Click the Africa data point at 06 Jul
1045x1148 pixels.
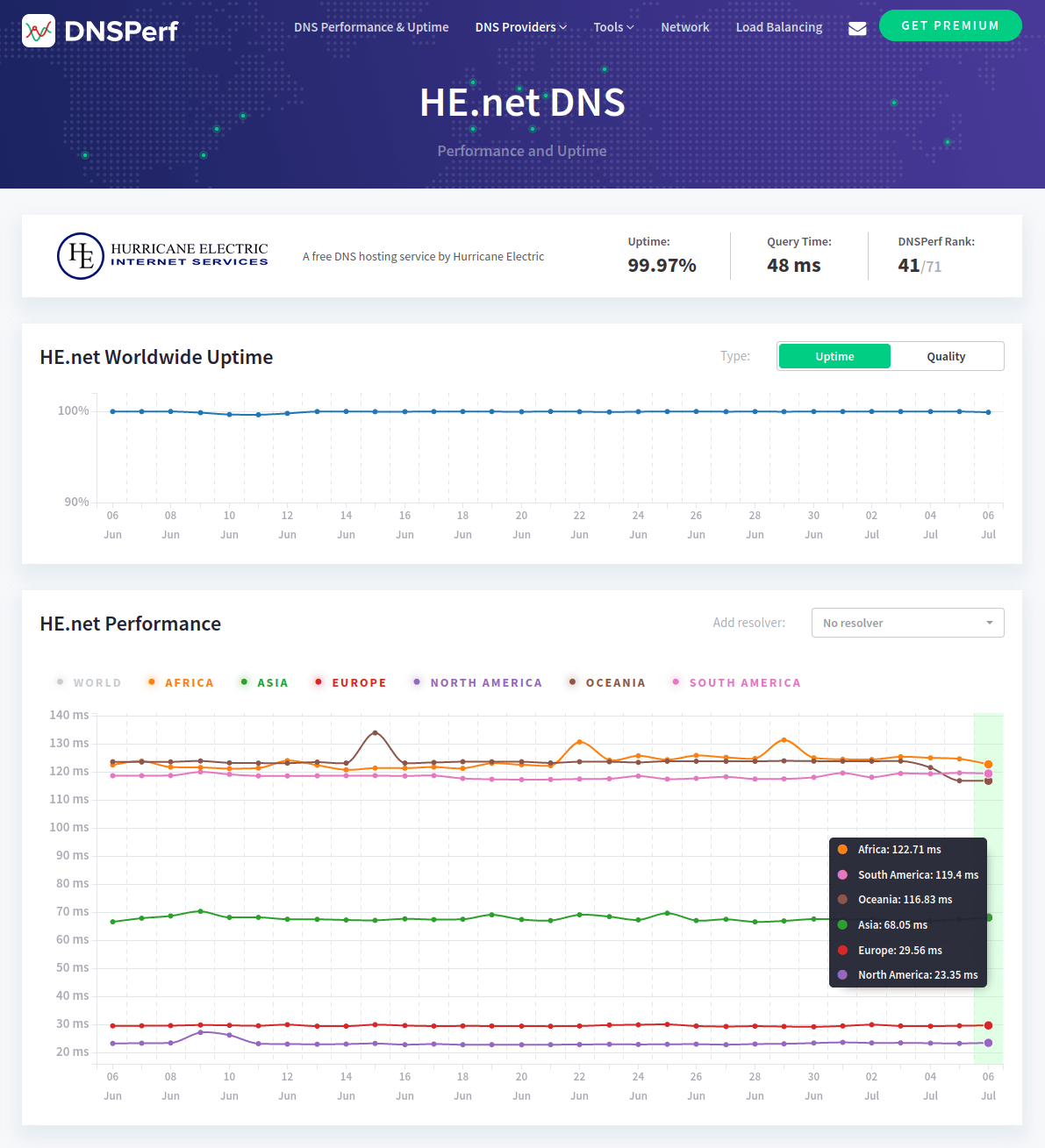point(988,765)
